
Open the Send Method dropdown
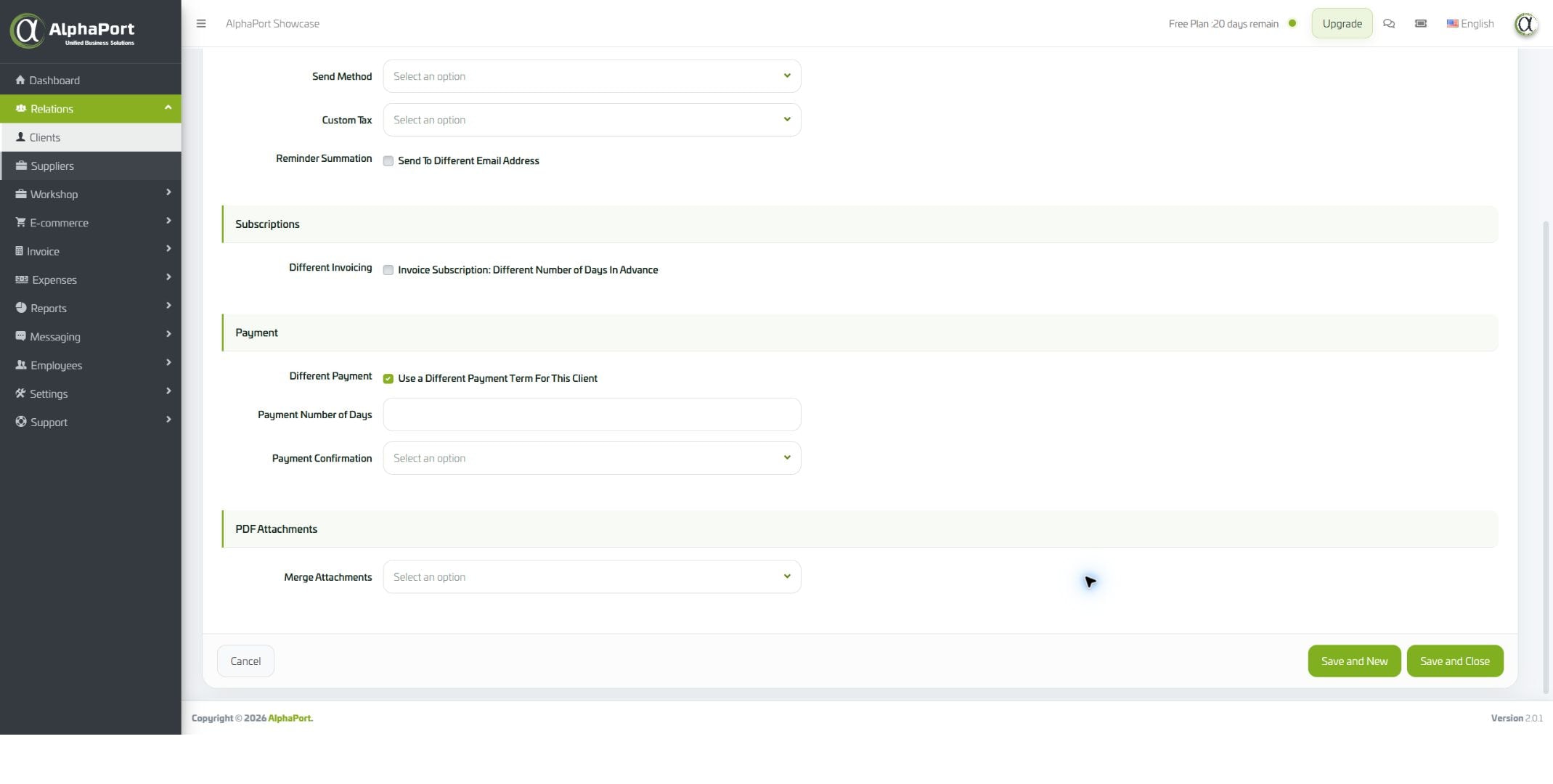pos(592,76)
